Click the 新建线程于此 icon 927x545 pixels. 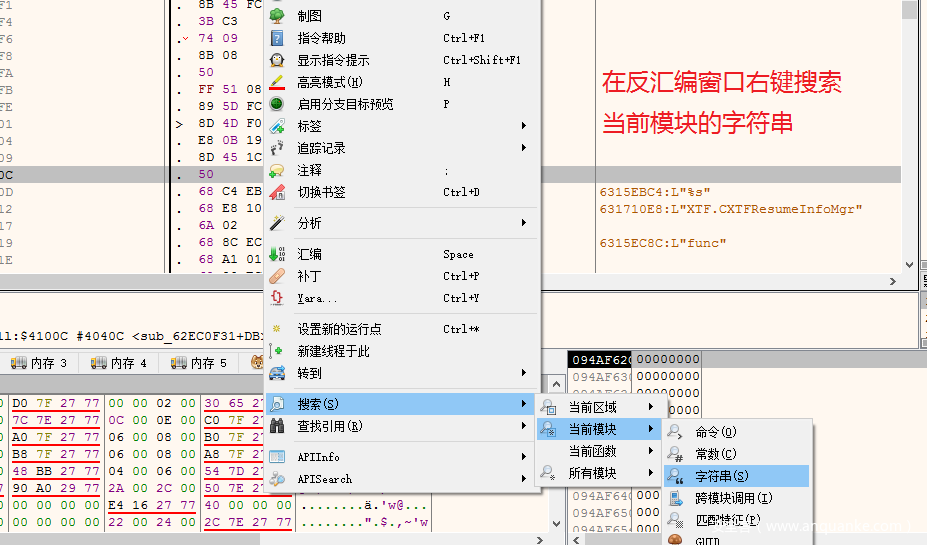277,351
